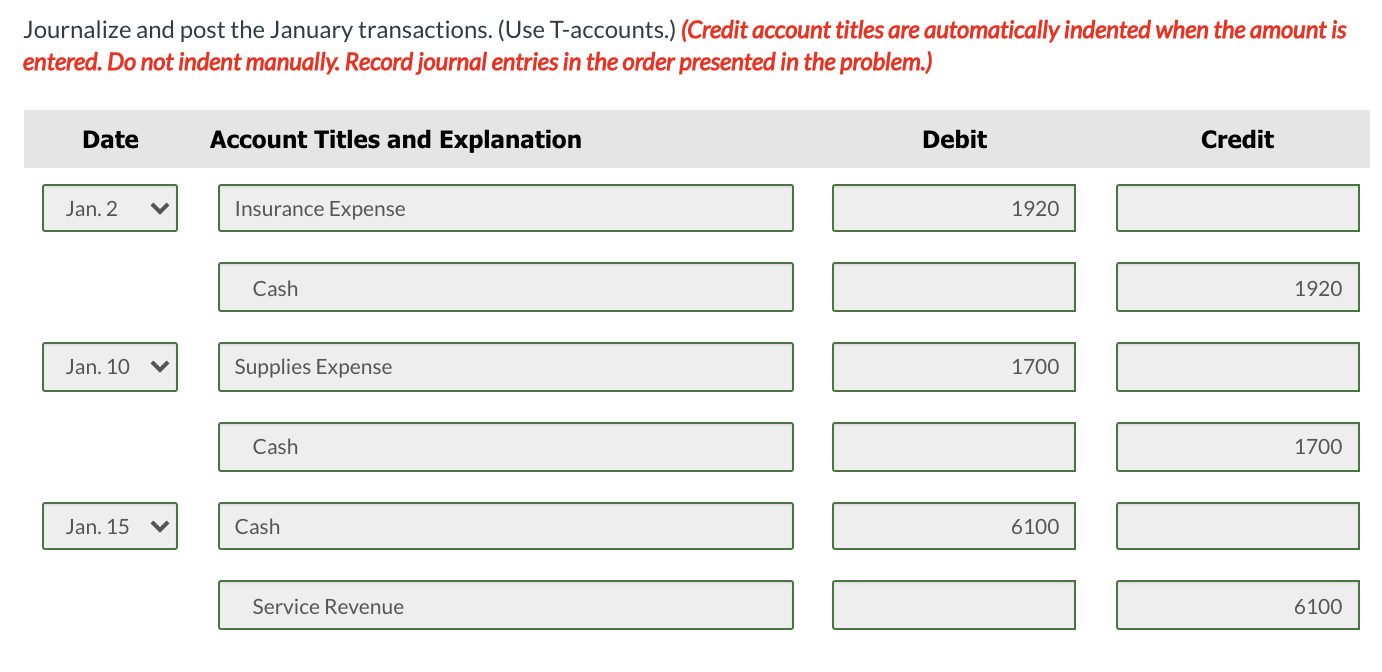The height and width of the screenshot is (672, 1382).
Task: Click the Service Revenue account title field
Action: coord(505,605)
